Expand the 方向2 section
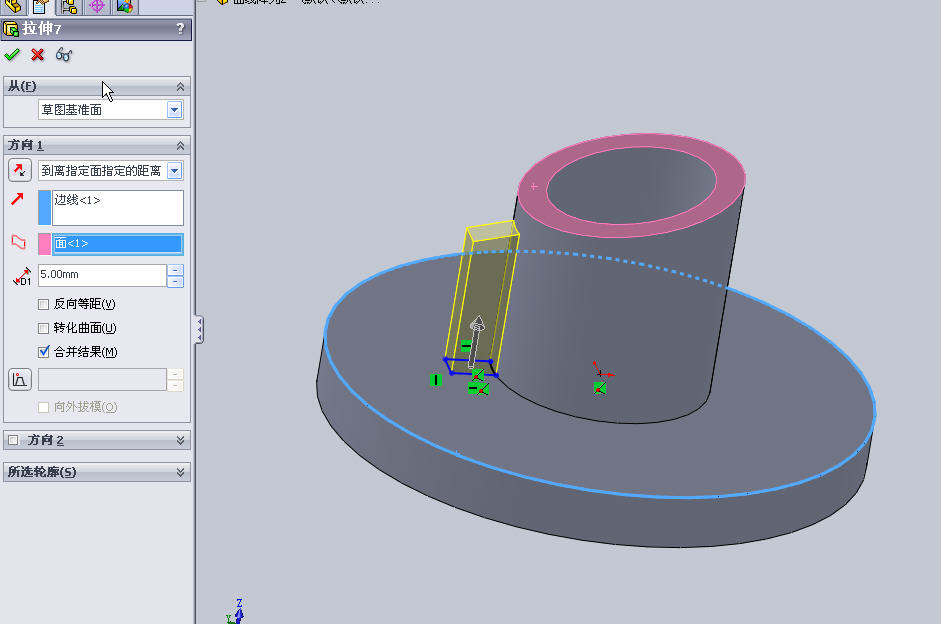The image size is (941, 624). click(180, 440)
